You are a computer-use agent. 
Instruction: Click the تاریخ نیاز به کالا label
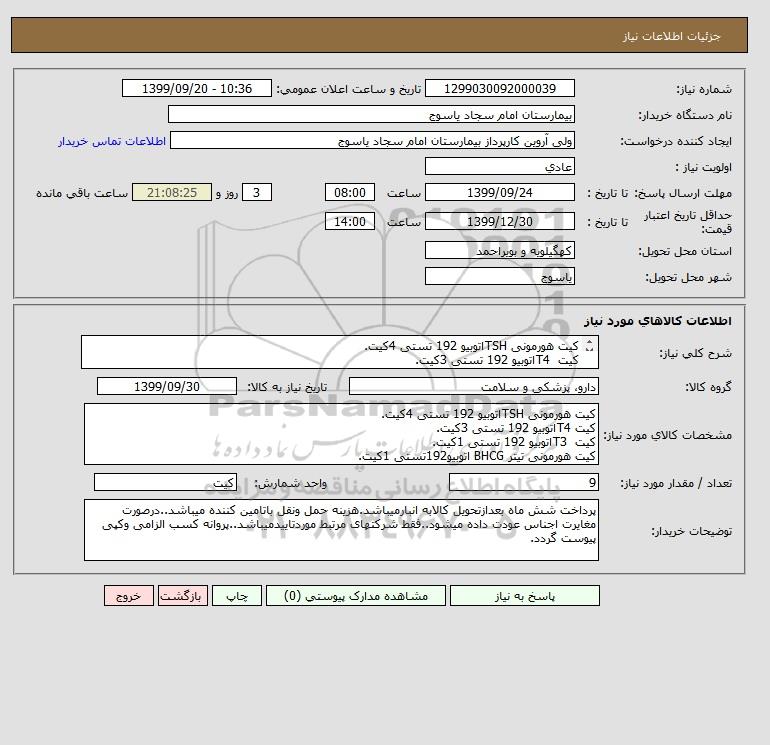click(287, 387)
